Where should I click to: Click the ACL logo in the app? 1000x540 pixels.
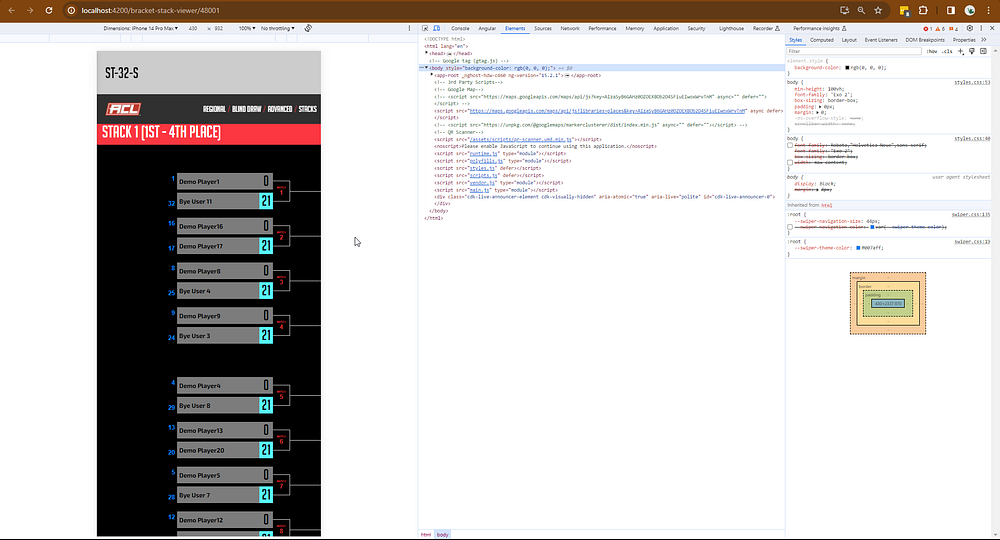click(124, 109)
